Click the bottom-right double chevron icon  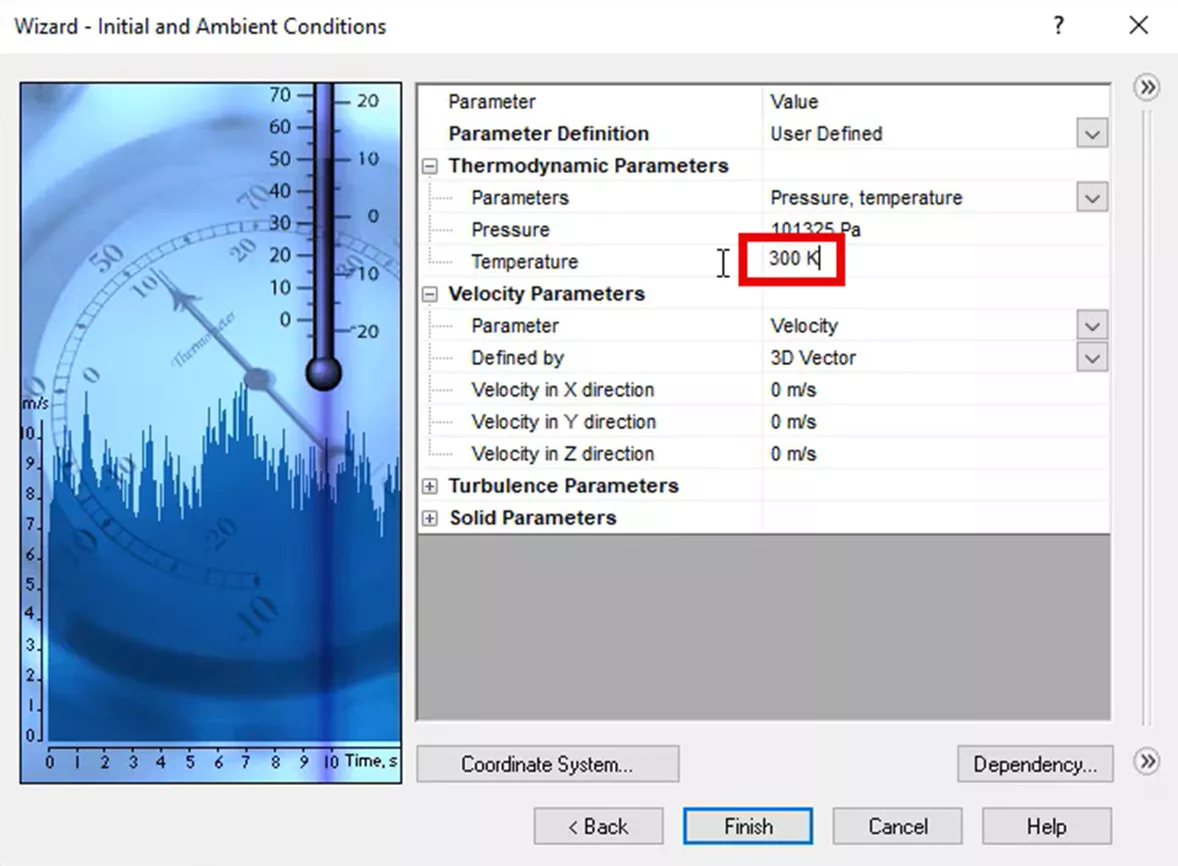pyautogui.click(x=1146, y=763)
